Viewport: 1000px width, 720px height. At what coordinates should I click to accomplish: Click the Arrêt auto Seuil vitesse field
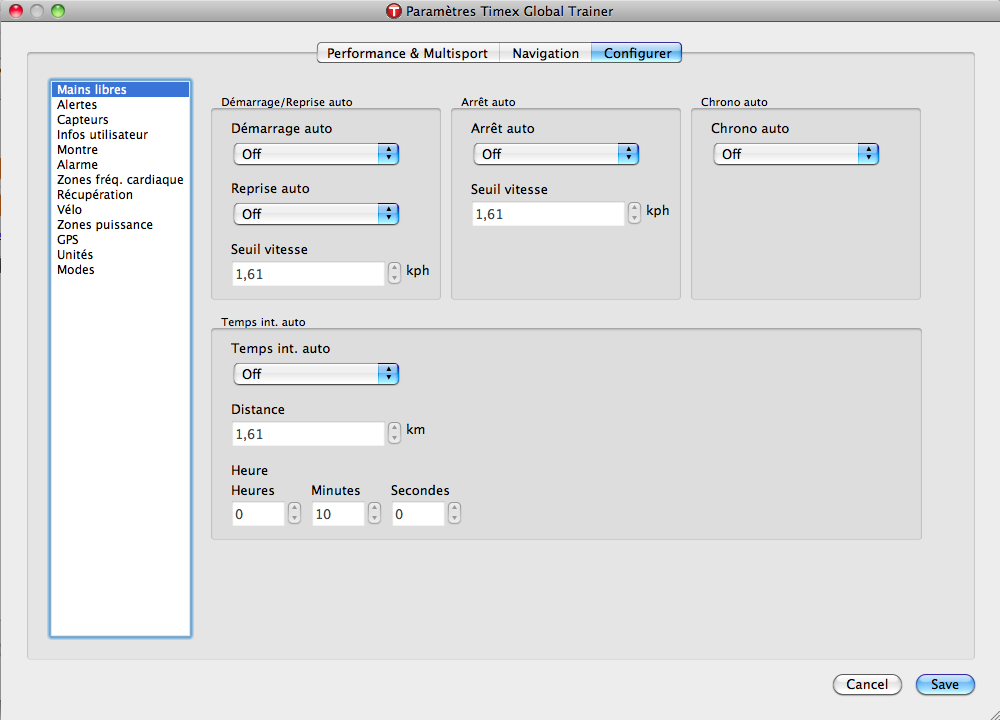coord(548,214)
